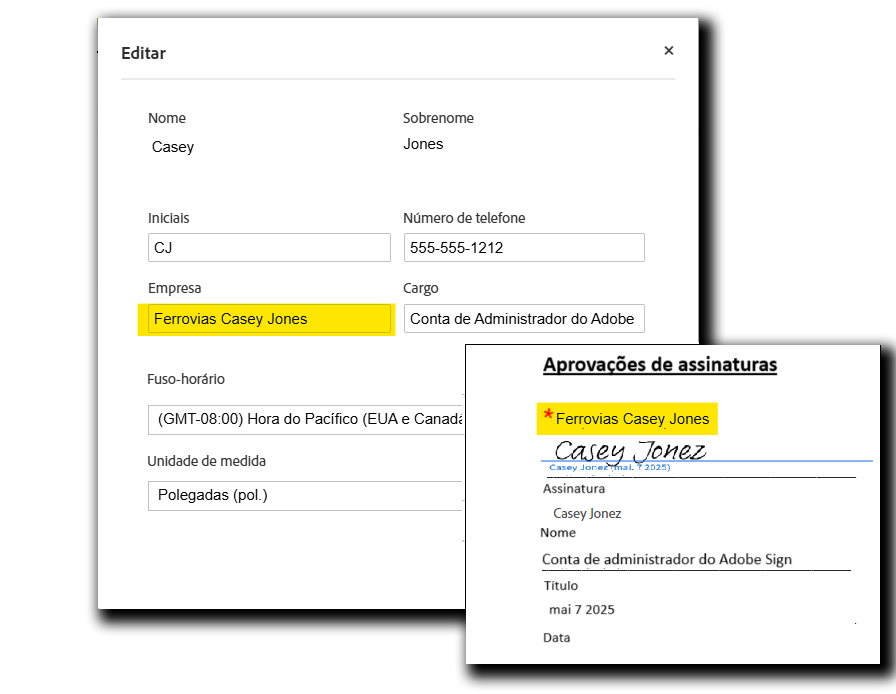The width and height of the screenshot is (896, 694).
Task: Click the date value mai 7 2025
Action: pyautogui.click(x=582, y=610)
